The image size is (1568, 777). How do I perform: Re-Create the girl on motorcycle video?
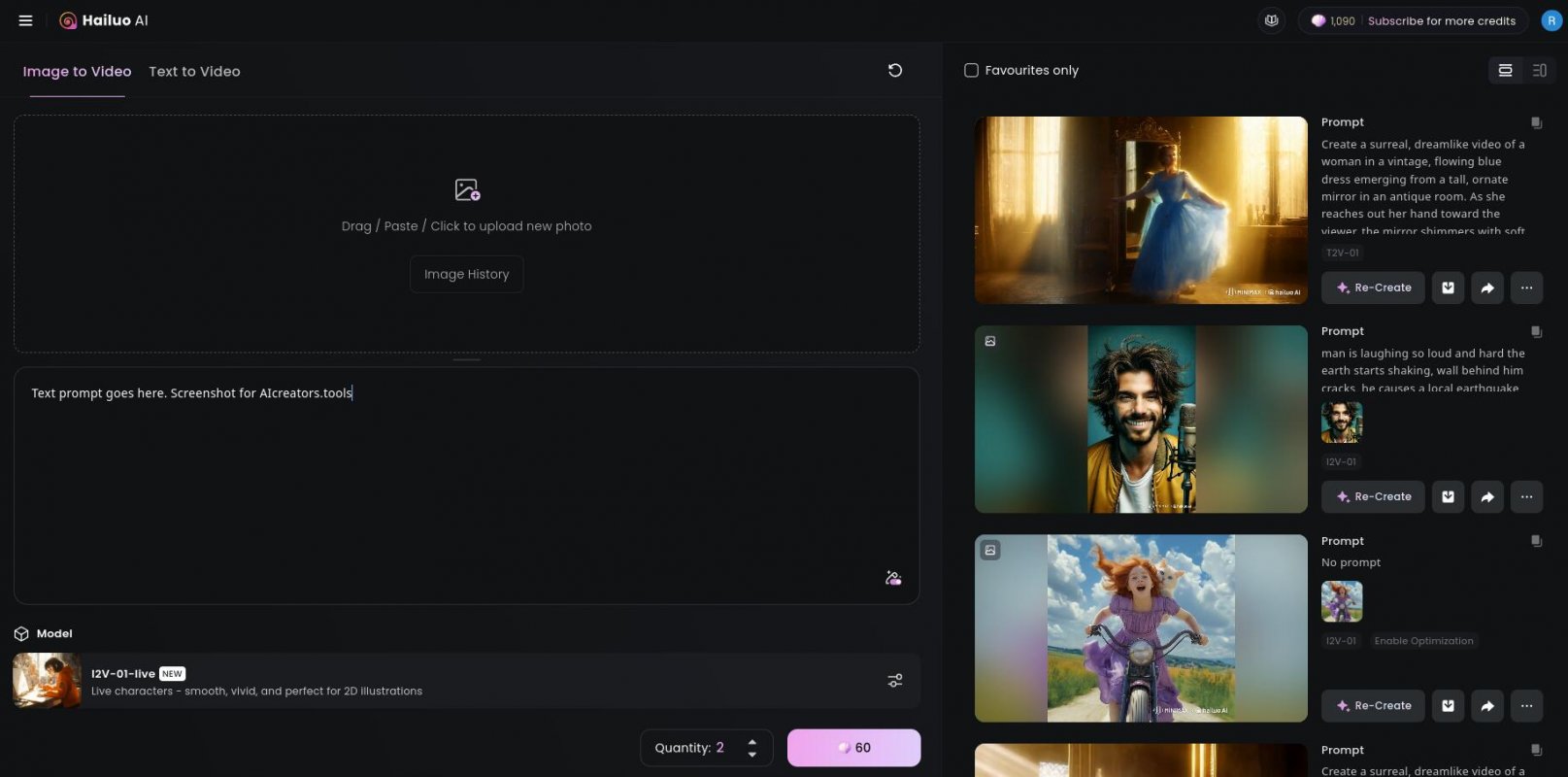pos(1373,706)
